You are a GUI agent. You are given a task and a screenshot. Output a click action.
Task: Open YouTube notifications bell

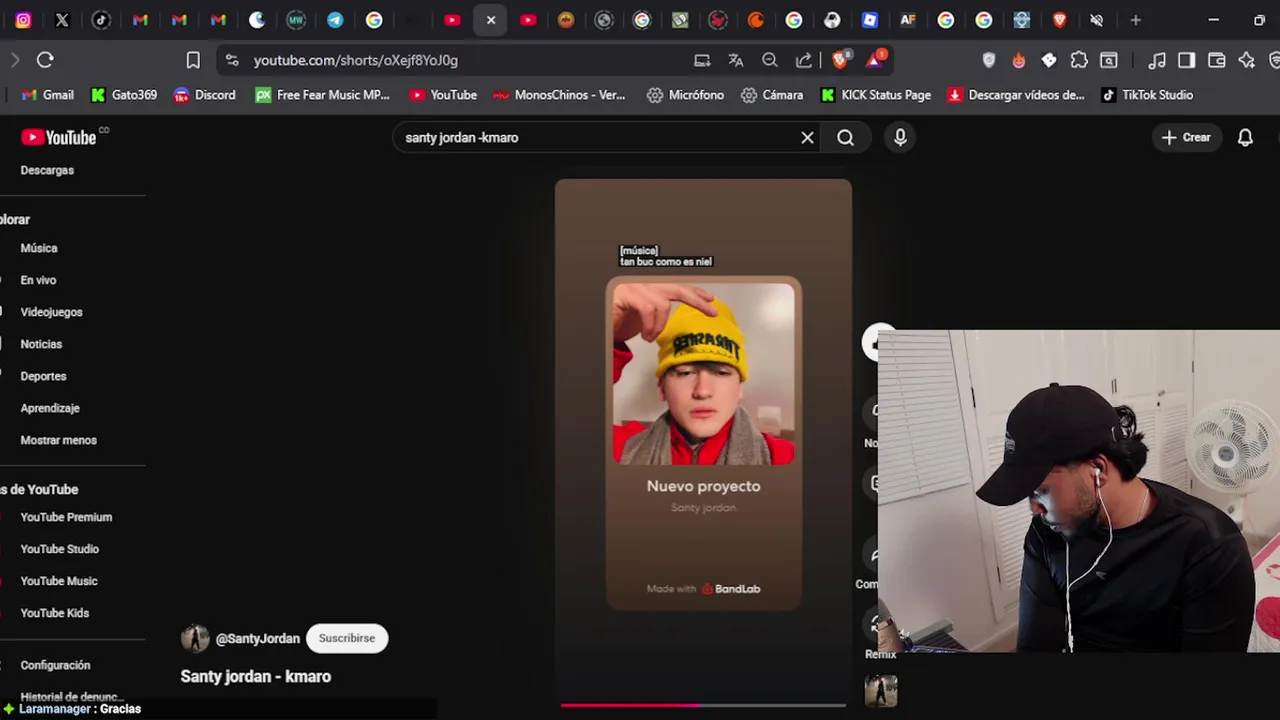pyautogui.click(x=1245, y=138)
